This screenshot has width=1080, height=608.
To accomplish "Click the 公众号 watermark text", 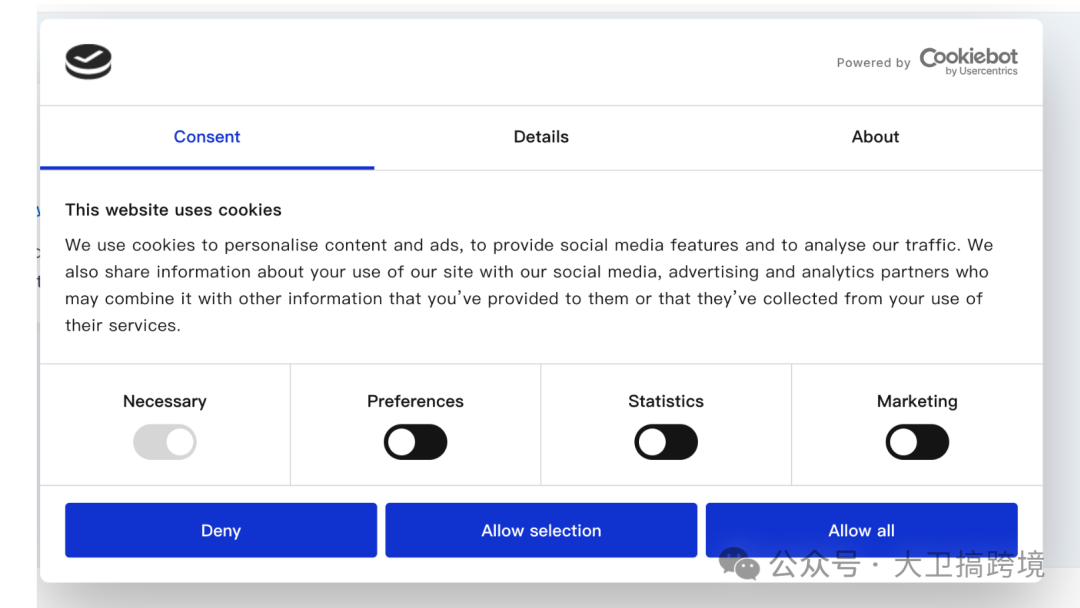I will pyautogui.click(x=815, y=565).
